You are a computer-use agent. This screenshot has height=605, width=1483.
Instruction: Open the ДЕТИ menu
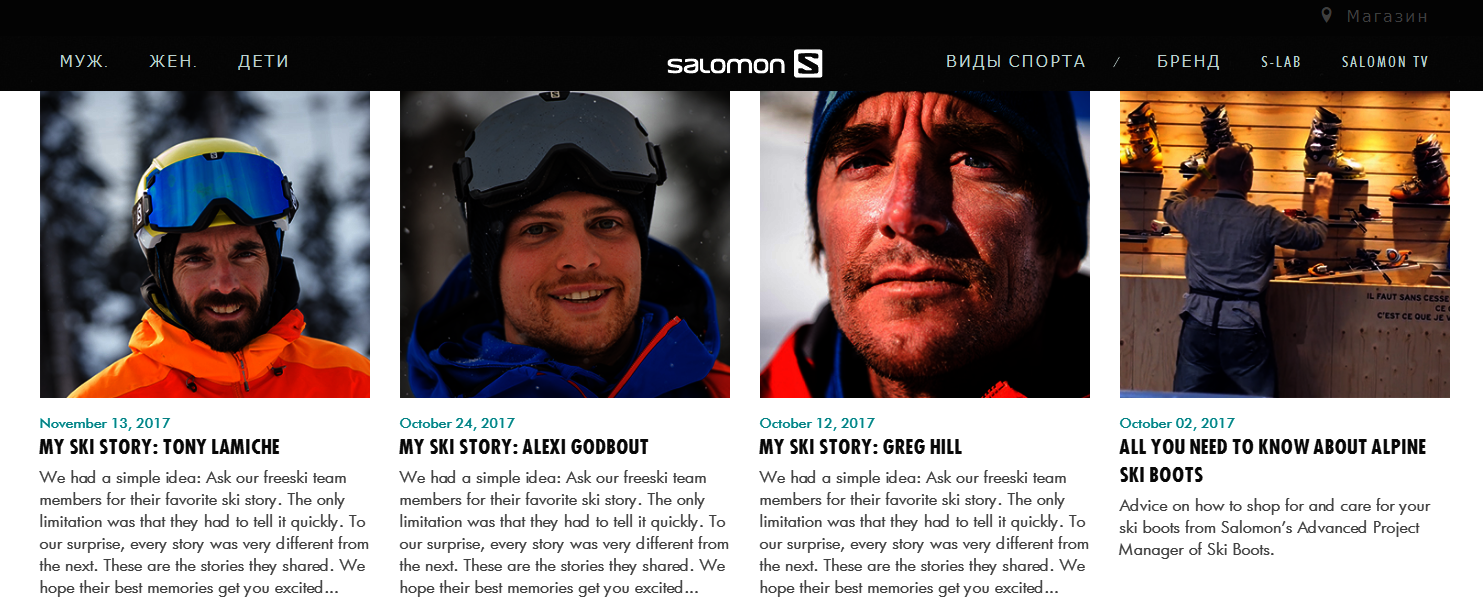263,62
